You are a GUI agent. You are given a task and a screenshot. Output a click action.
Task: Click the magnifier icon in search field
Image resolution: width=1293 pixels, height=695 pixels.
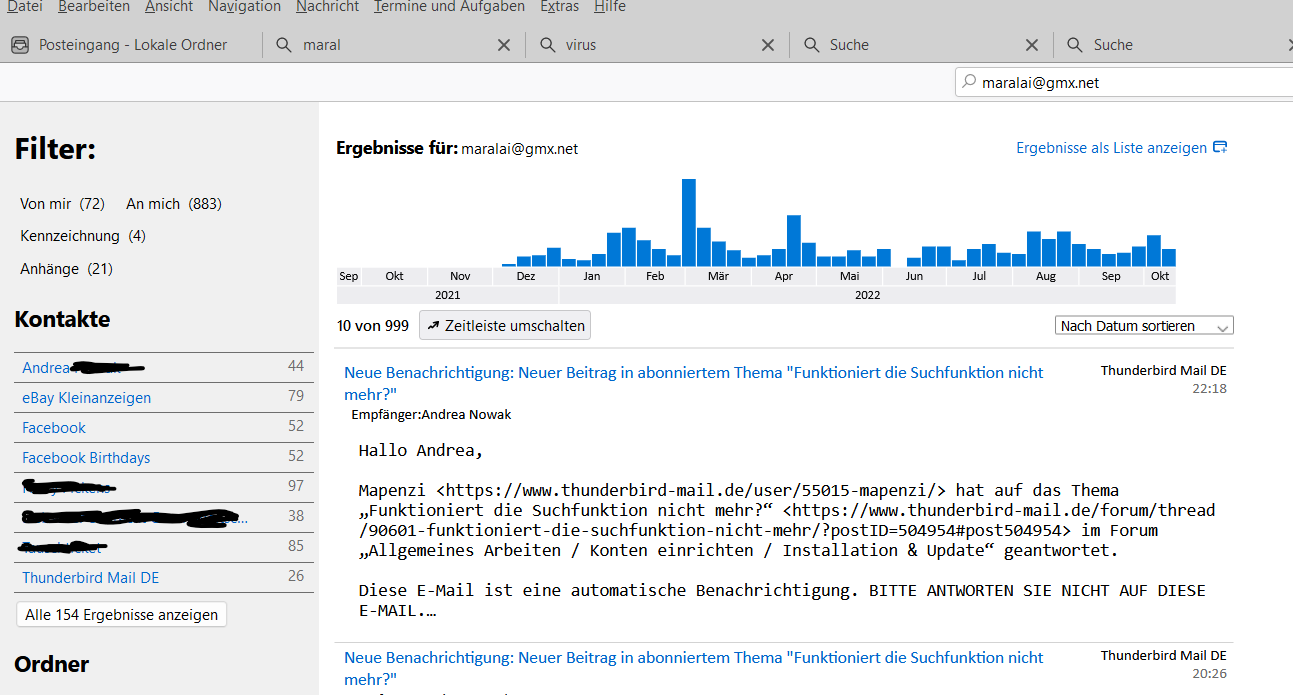tap(968, 82)
